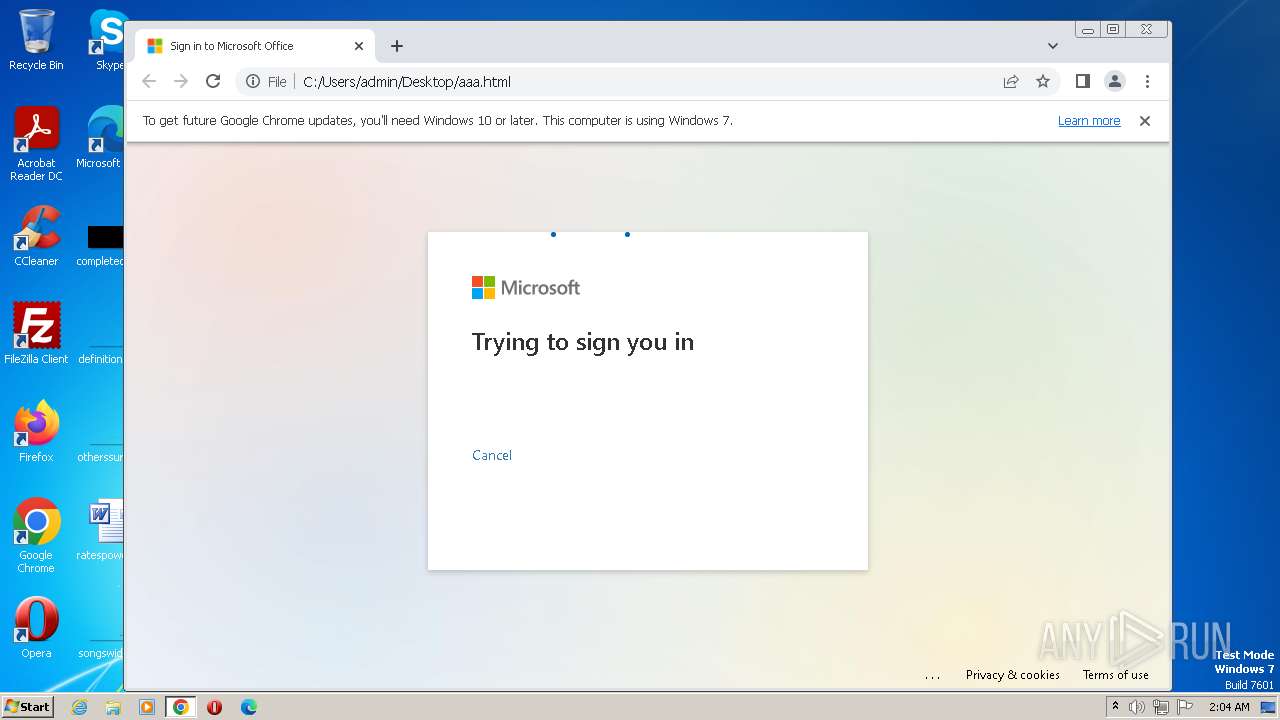Open Chrome three-dot menu
This screenshot has width=1280, height=720.
point(1147,82)
